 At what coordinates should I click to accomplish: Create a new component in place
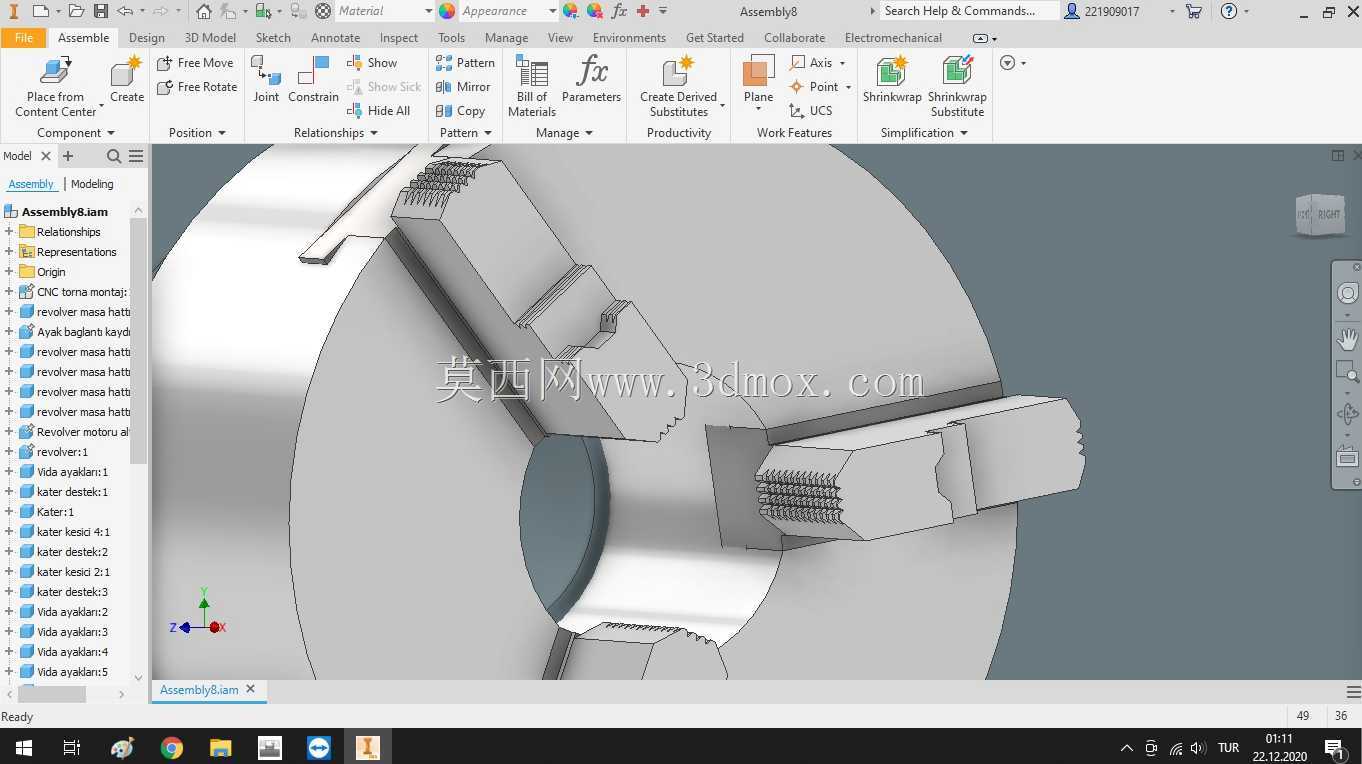(x=127, y=80)
